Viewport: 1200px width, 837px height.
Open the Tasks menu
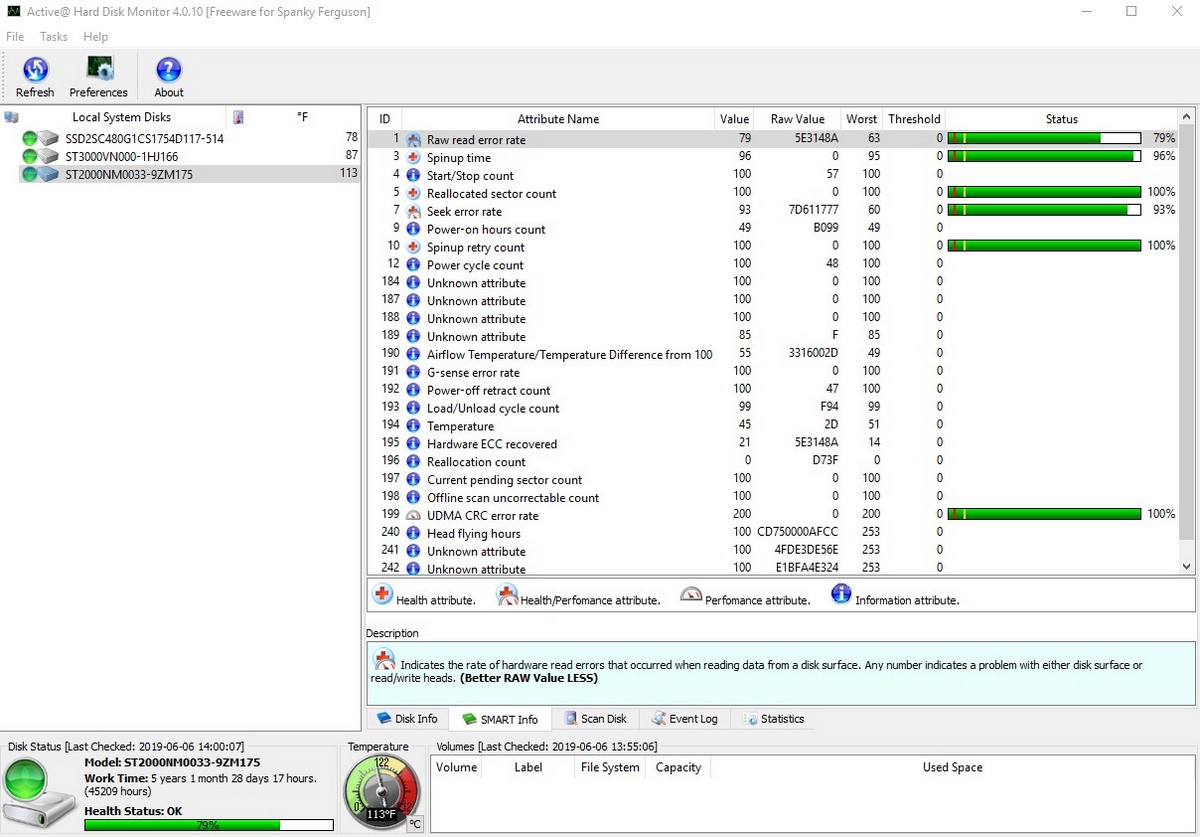[x=54, y=37]
